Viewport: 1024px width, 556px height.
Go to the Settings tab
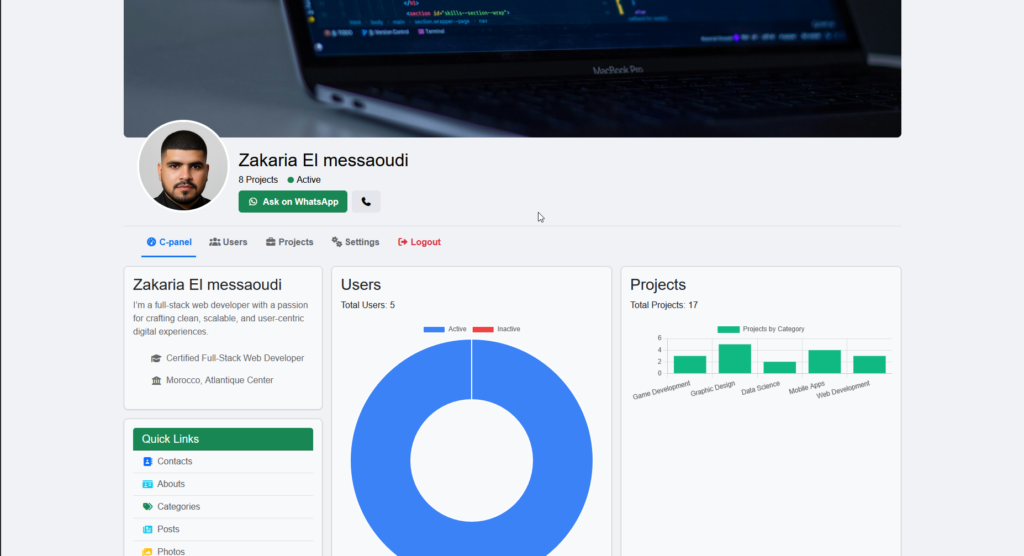[355, 242]
